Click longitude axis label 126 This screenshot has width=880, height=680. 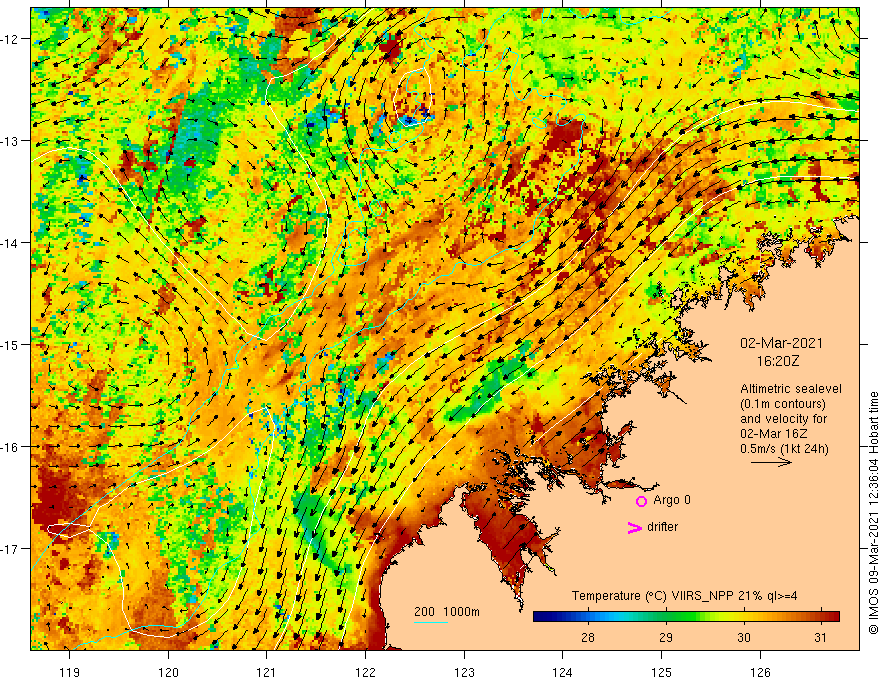point(760,672)
